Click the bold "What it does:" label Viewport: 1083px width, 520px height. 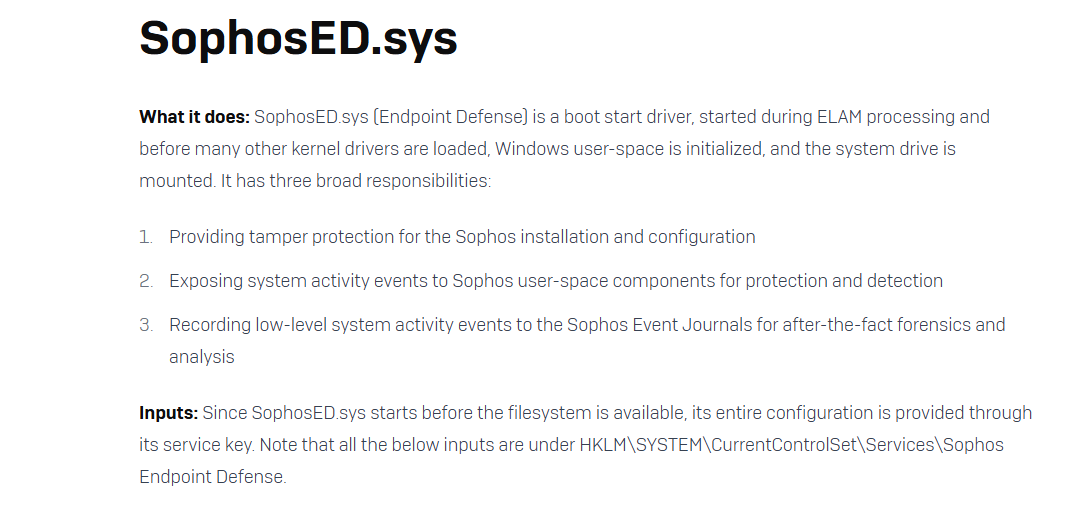[x=194, y=117]
